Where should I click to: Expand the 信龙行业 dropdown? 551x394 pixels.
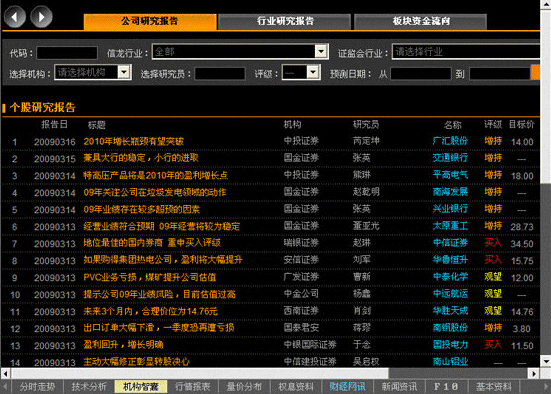click(x=321, y=52)
